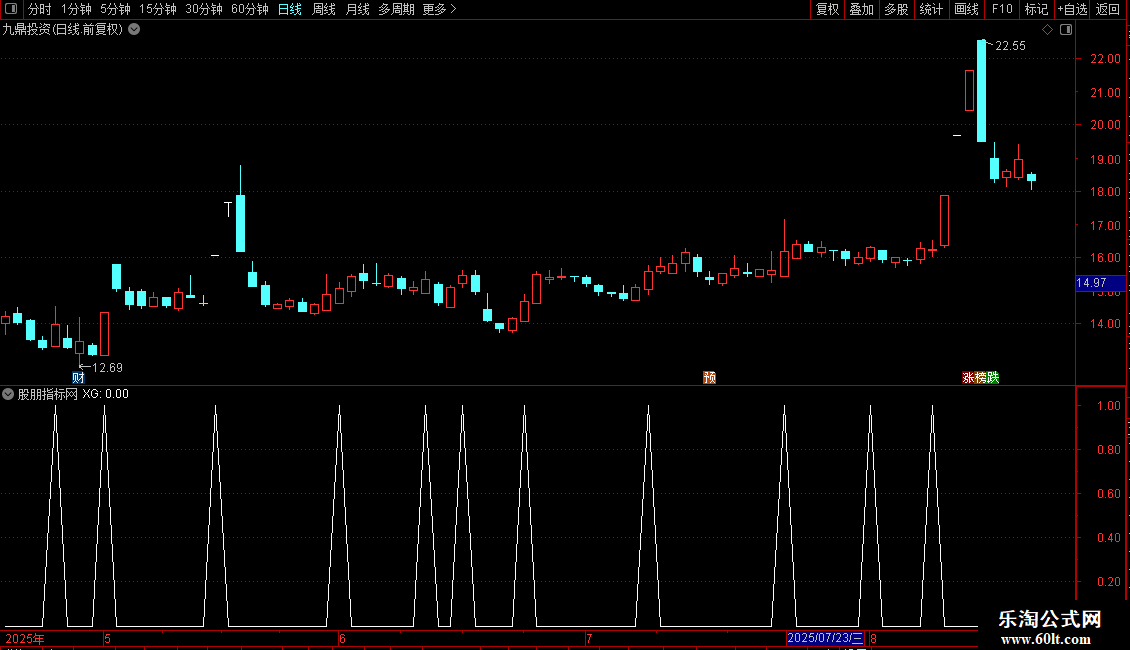Open 多周期 multi-period view
This screenshot has height=650, width=1130.
(x=396, y=9)
